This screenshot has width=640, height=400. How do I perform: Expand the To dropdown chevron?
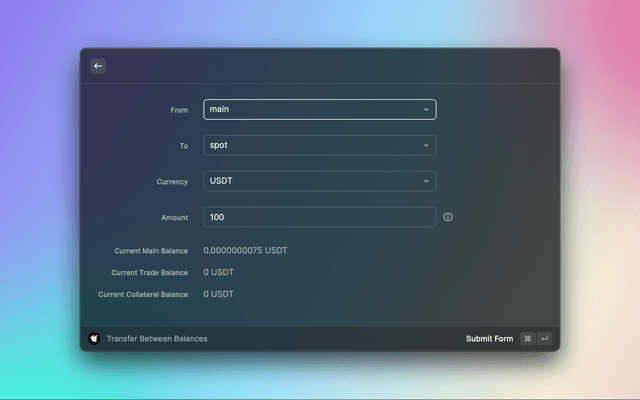point(425,145)
